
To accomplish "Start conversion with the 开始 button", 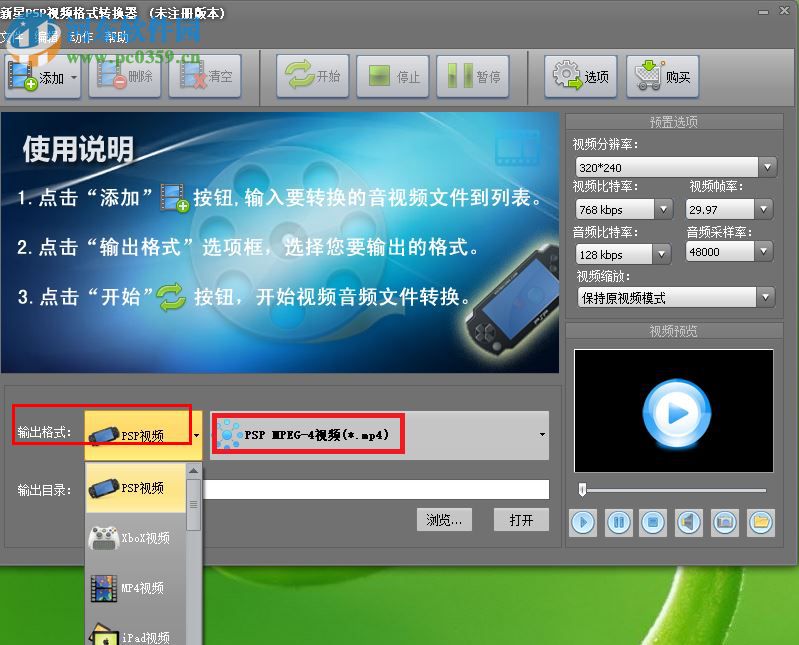I will tap(312, 76).
